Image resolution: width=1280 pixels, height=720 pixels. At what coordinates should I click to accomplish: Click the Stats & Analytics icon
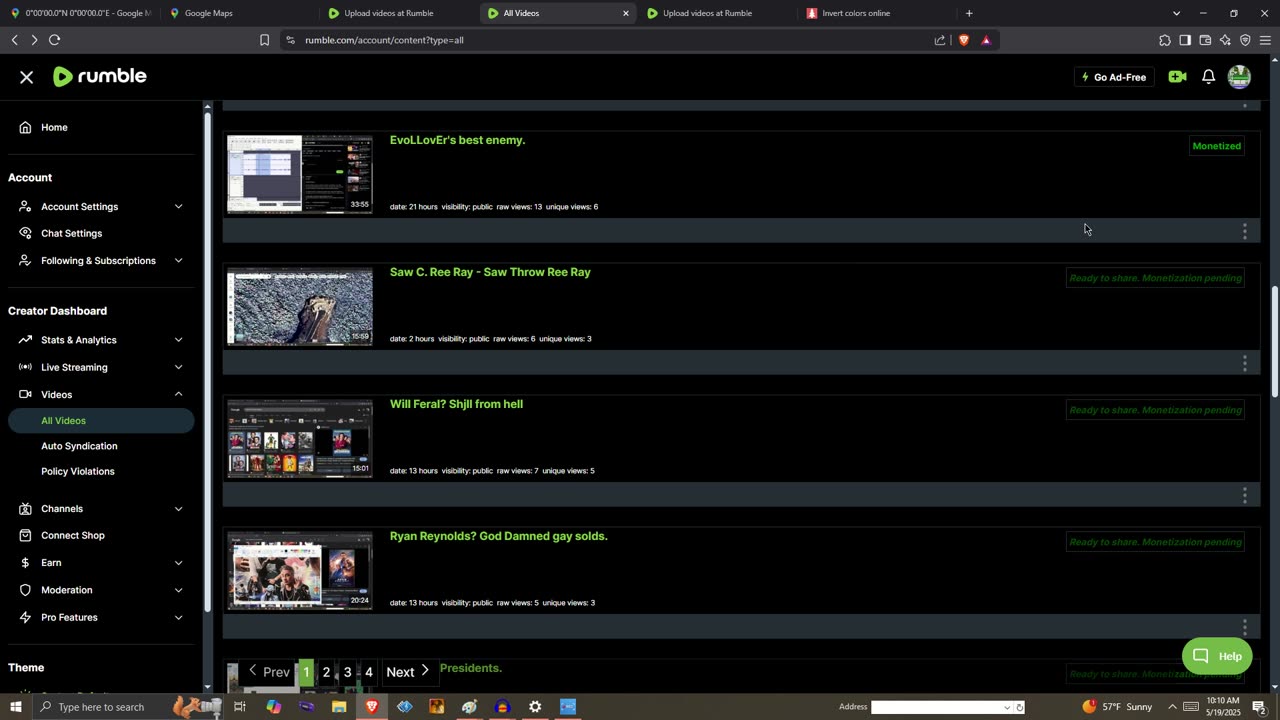pos(25,340)
